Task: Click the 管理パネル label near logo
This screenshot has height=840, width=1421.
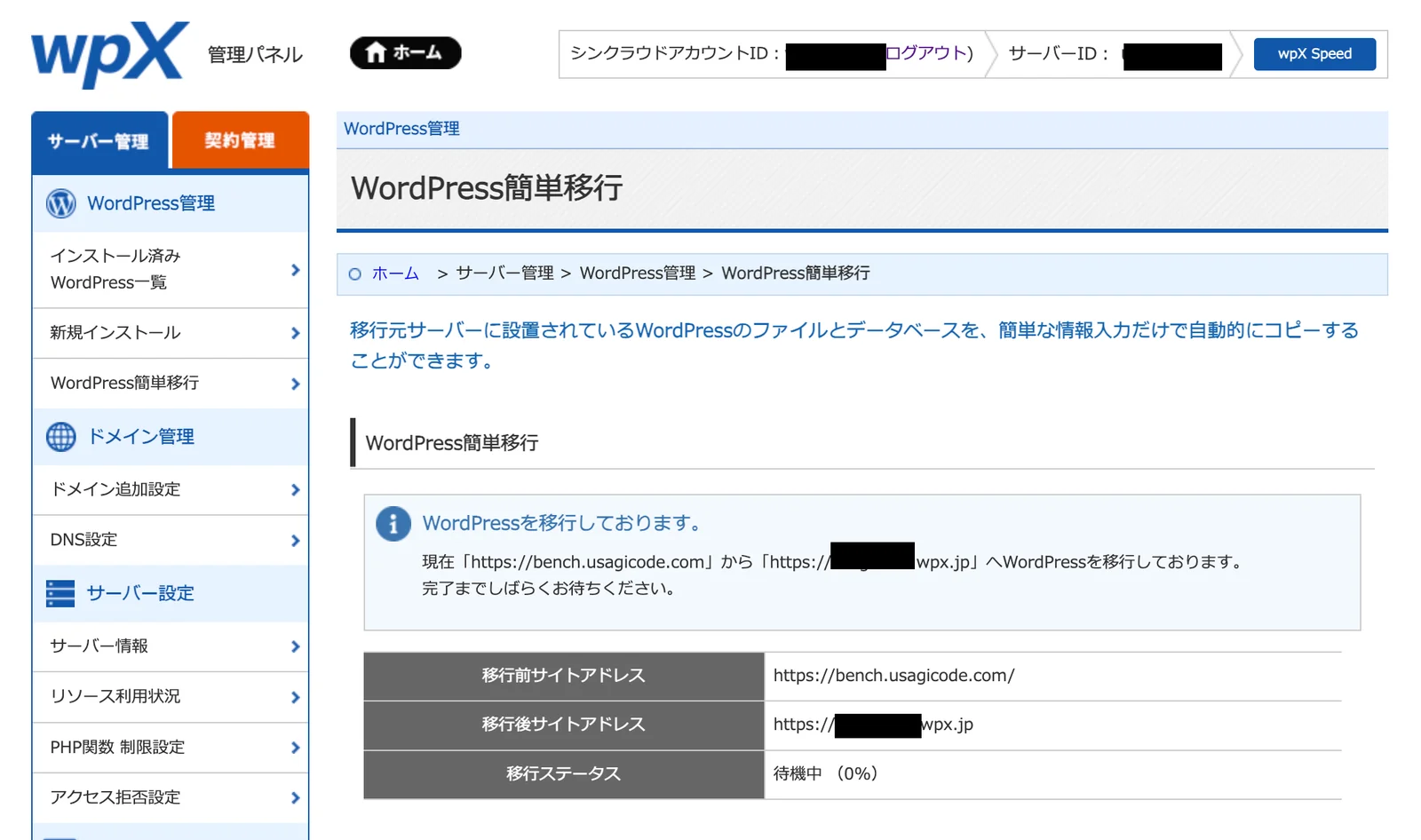Action: click(x=255, y=55)
